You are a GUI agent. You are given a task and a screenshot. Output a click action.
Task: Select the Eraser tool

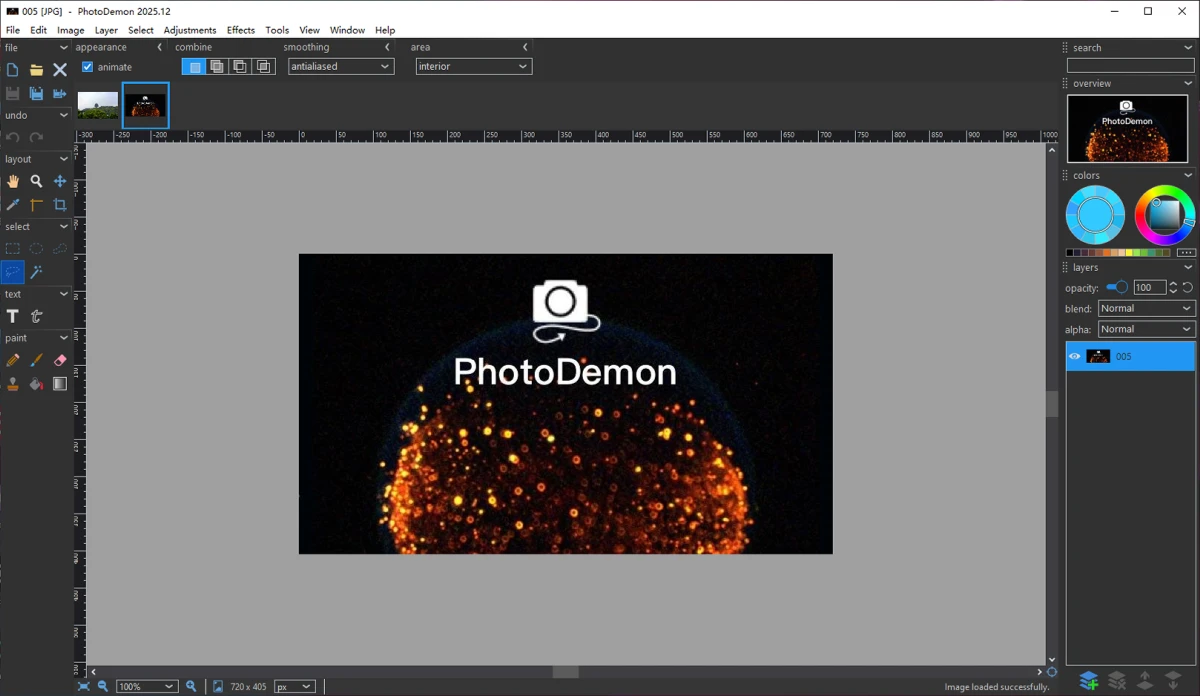pyautogui.click(x=60, y=360)
